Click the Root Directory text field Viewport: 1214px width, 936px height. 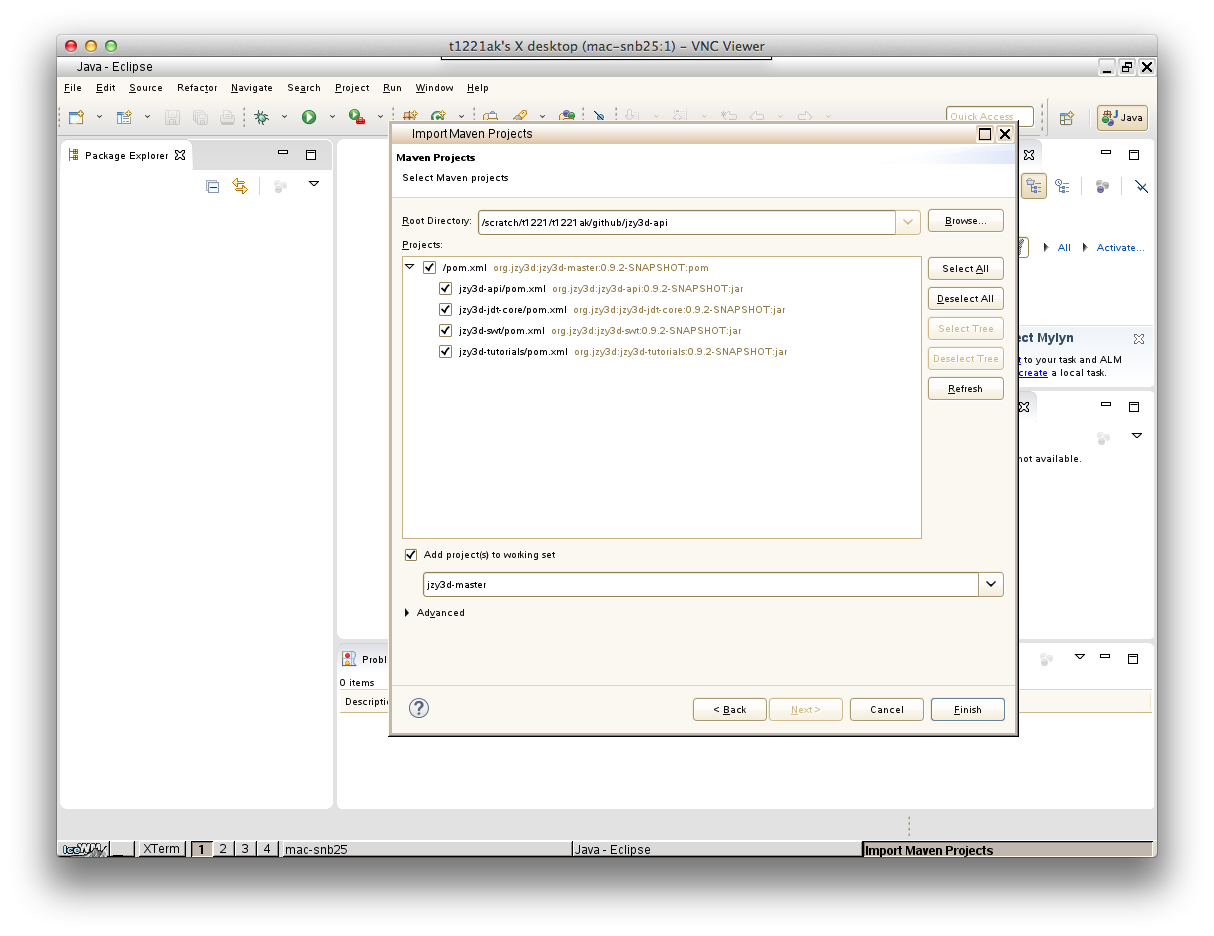pyautogui.click(x=687, y=222)
